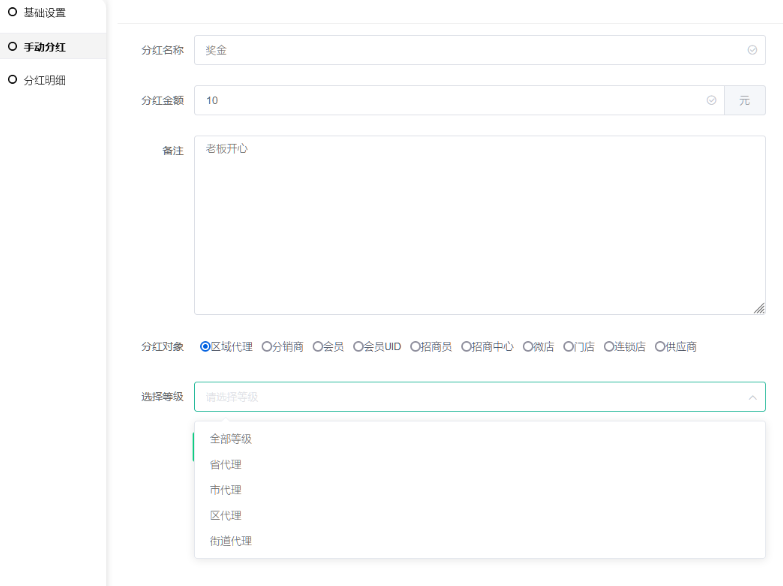Pick 省代理 in the dropdown list
783x586 pixels.
[x=225, y=465]
